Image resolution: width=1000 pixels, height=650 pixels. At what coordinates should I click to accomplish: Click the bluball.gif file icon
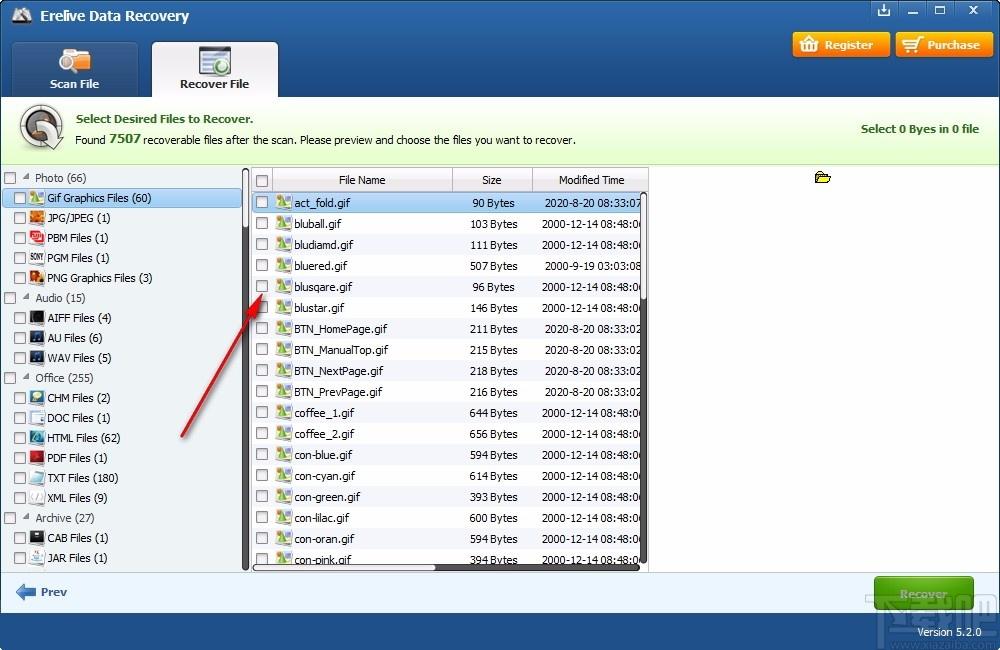284,223
